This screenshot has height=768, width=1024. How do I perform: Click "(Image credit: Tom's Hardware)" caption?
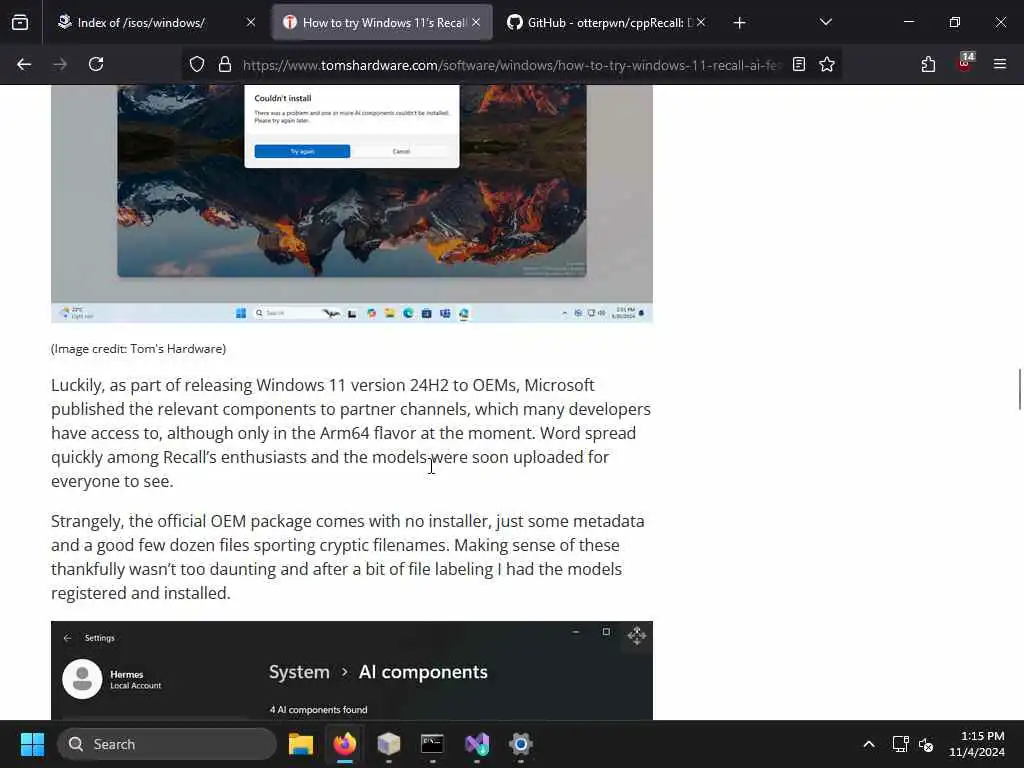(x=138, y=349)
